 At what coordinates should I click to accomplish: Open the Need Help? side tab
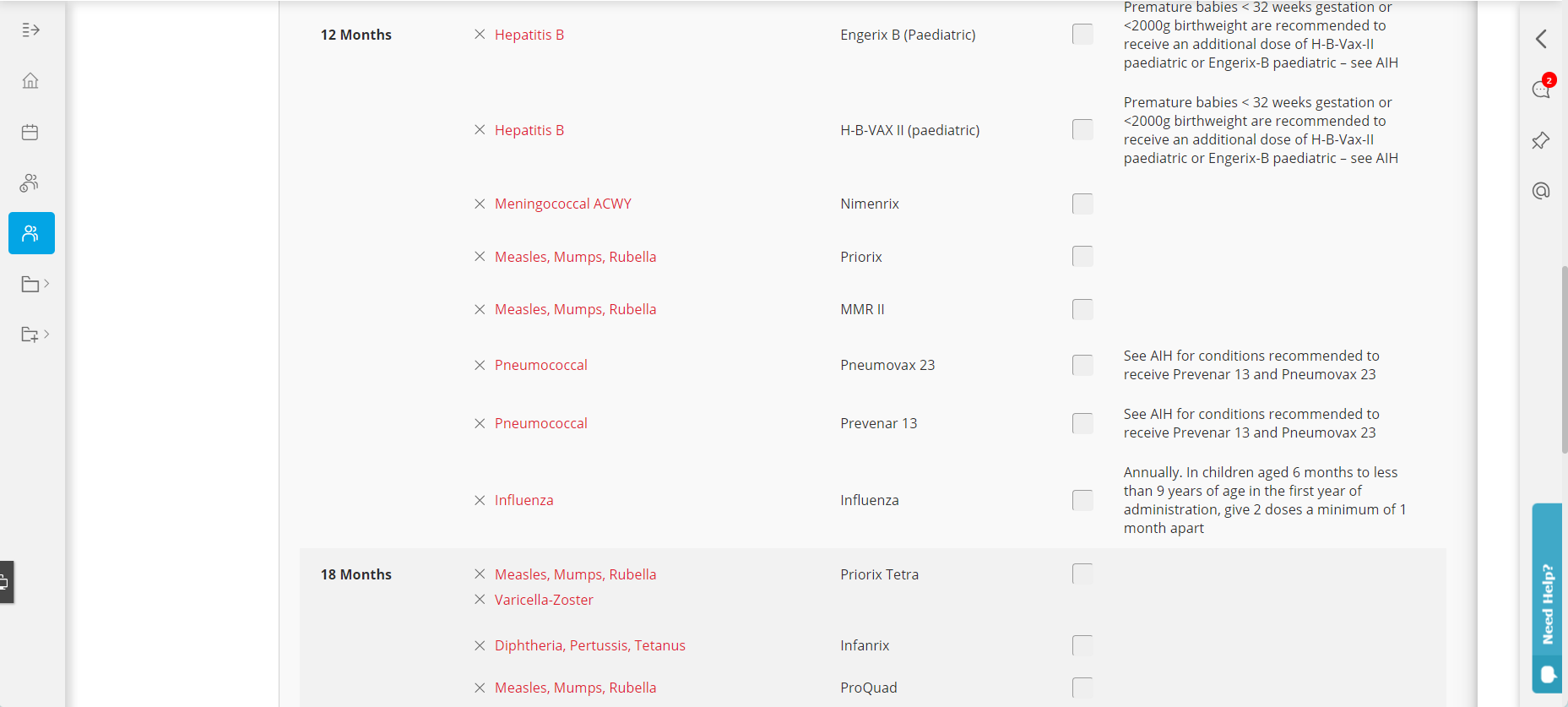[x=1547, y=598]
